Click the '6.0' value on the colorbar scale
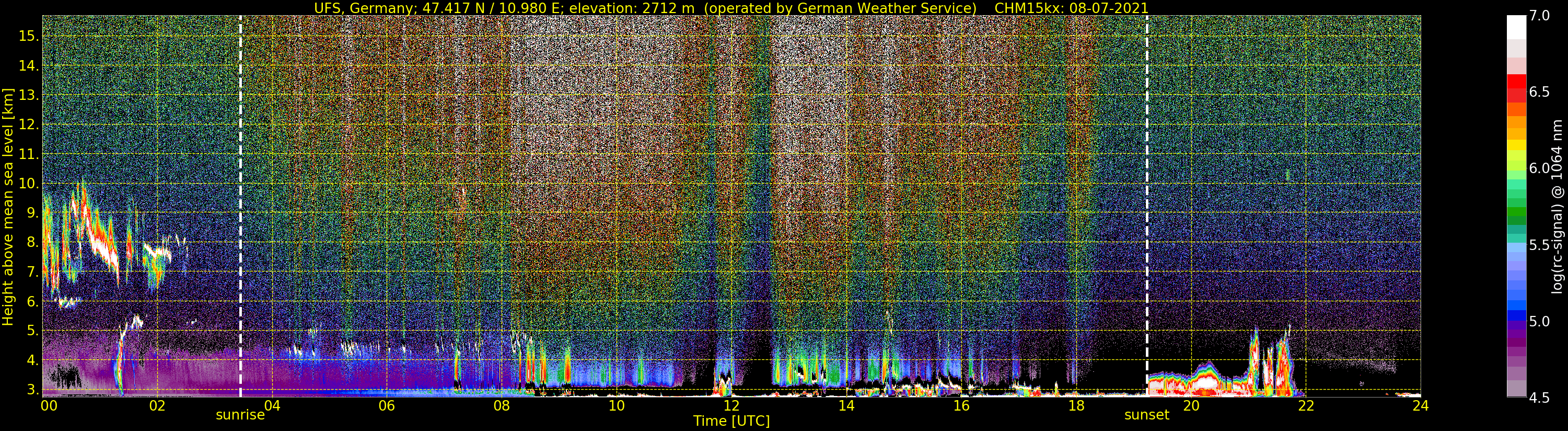Viewport: 1568px width, 431px height. coord(1540,168)
